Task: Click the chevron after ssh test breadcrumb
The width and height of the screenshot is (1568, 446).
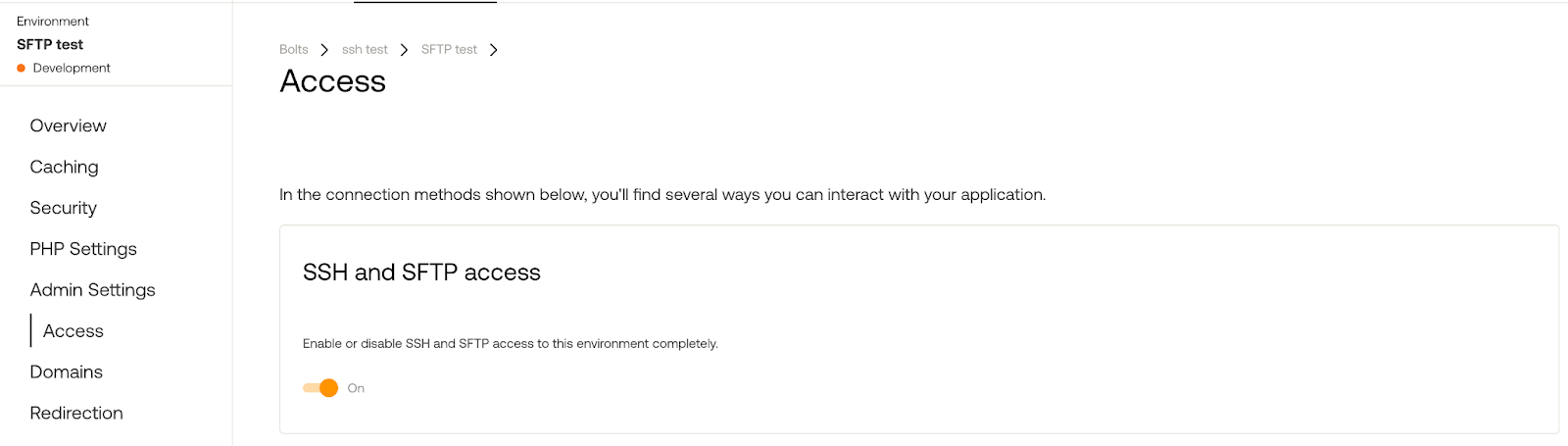Action: point(404,50)
